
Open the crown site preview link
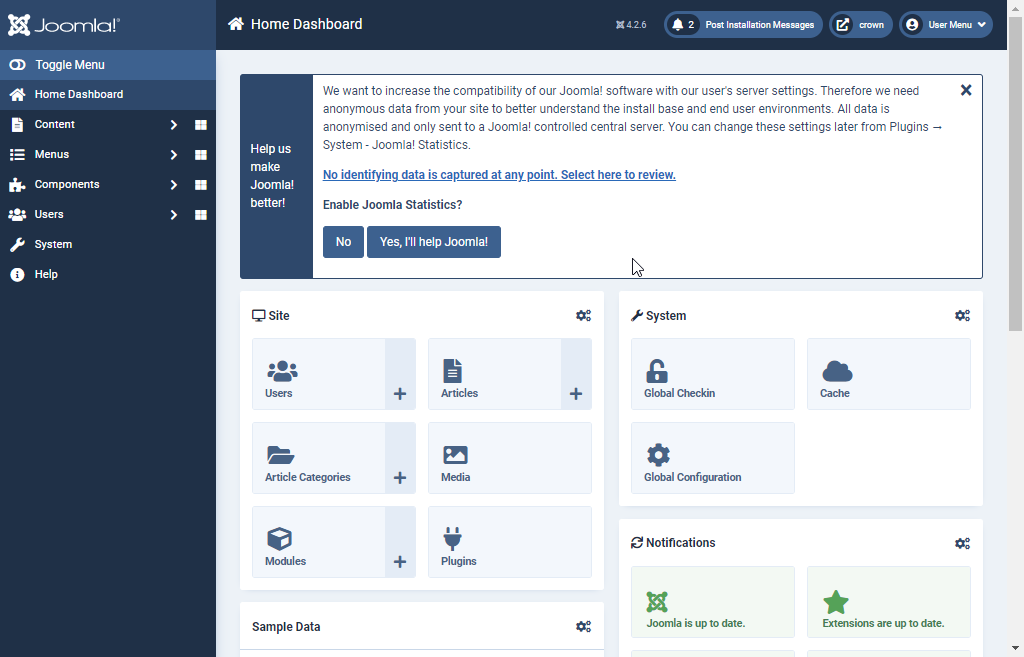point(861,25)
